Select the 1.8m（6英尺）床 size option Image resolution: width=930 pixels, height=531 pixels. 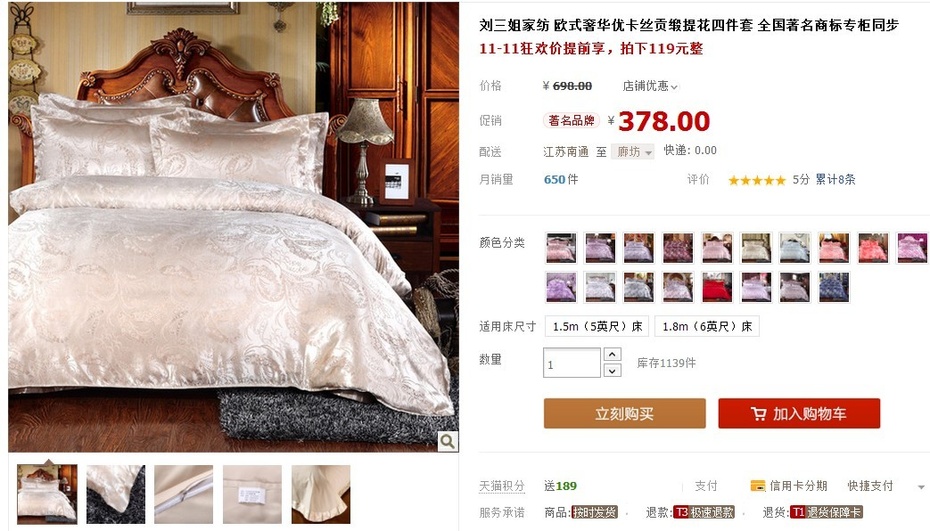click(x=707, y=326)
